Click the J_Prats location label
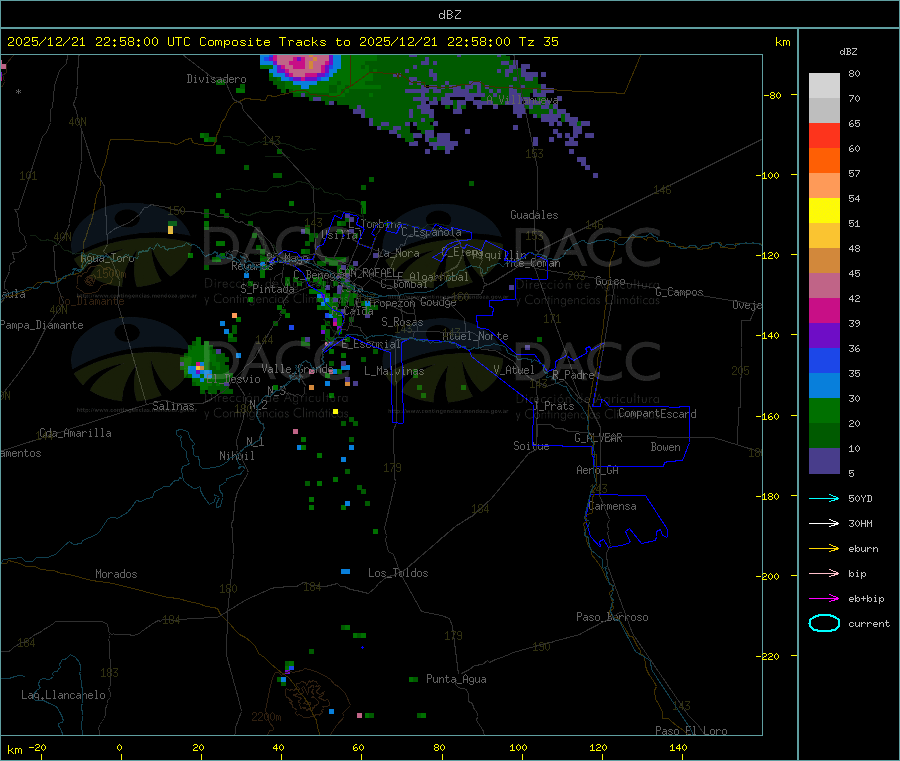The image size is (900, 761). click(x=553, y=406)
